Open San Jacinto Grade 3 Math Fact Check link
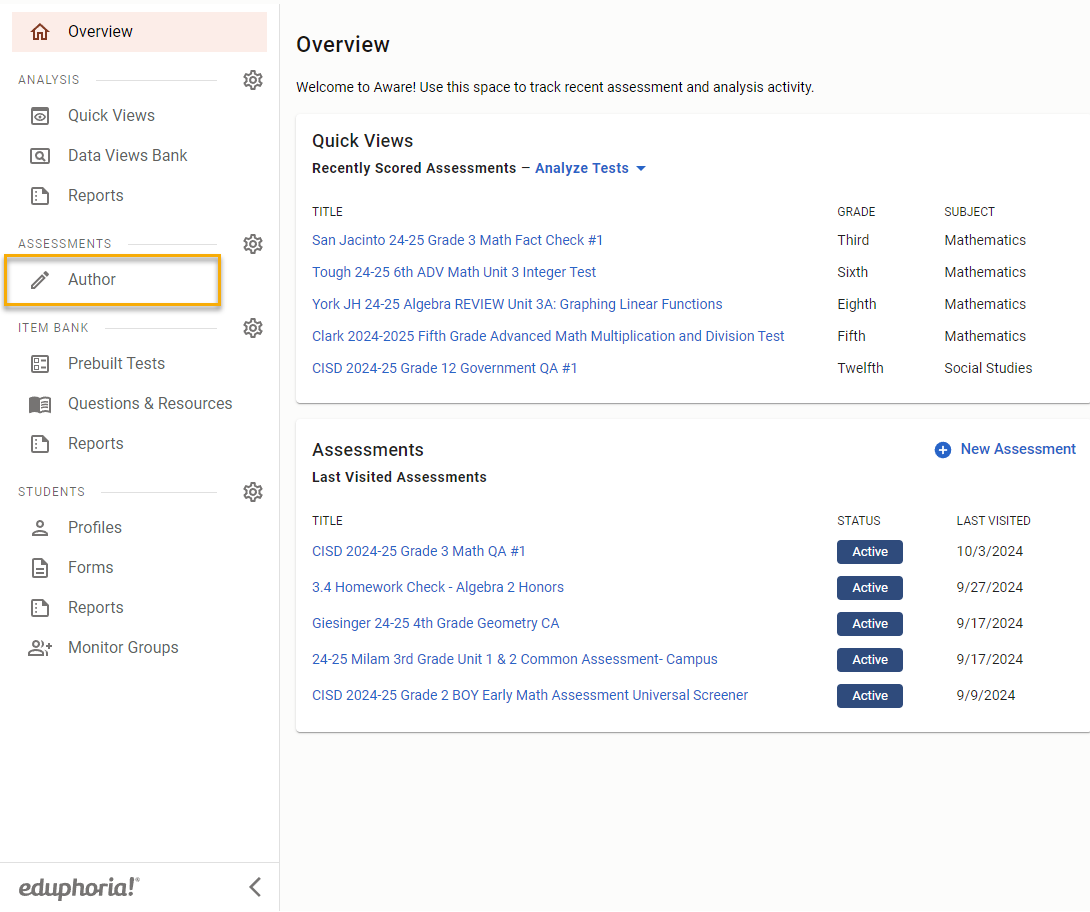 coord(457,240)
